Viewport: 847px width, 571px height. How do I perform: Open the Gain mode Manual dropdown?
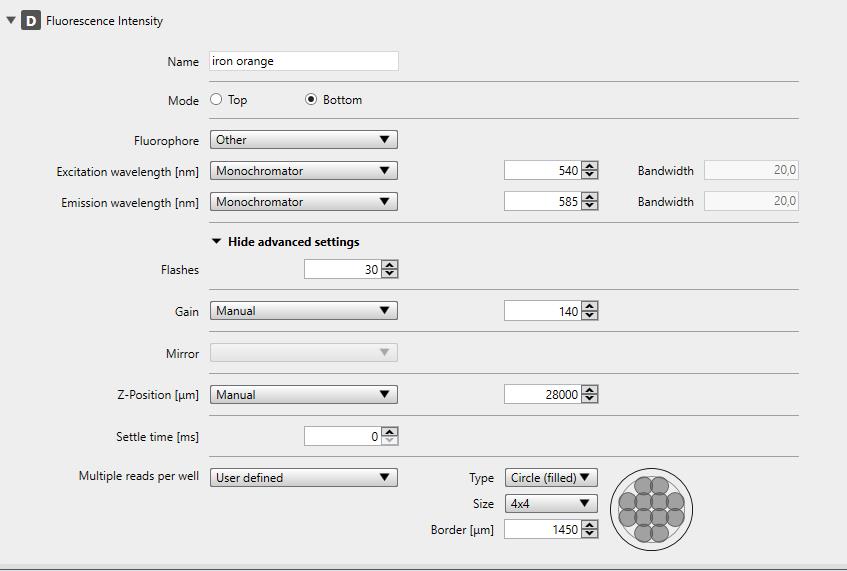(x=304, y=311)
